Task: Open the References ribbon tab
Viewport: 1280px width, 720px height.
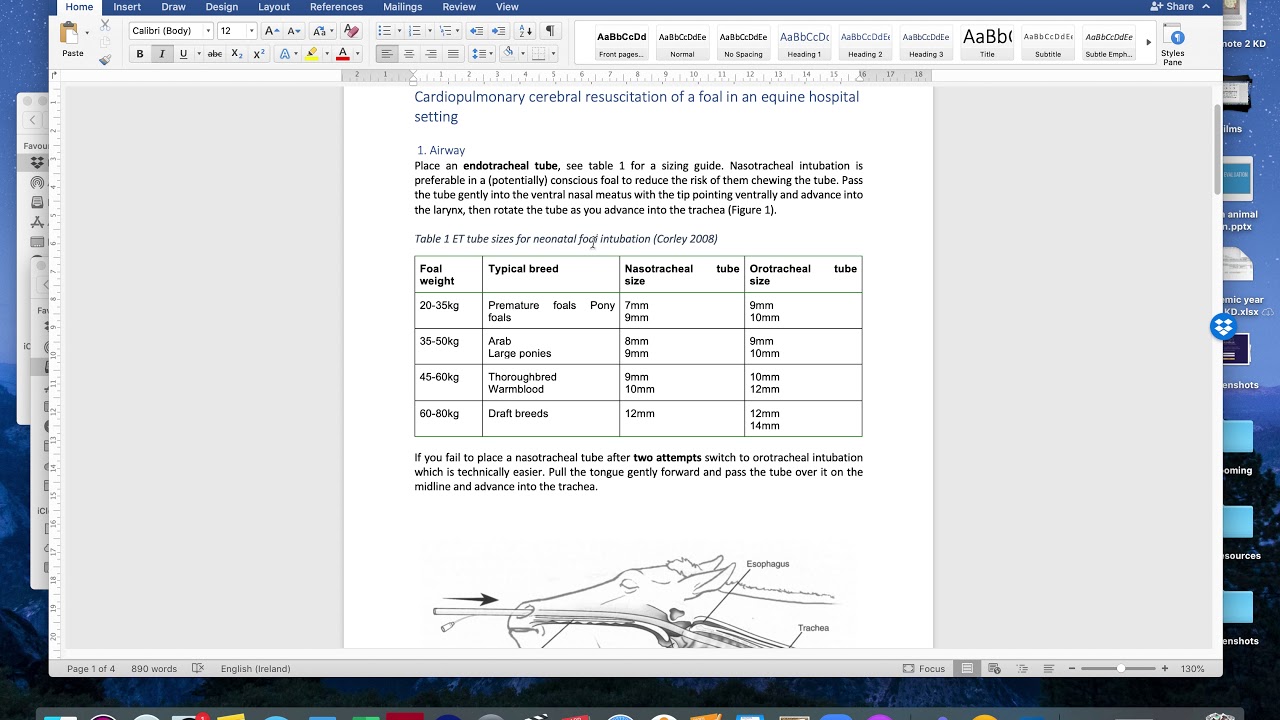Action: click(x=336, y=7)
